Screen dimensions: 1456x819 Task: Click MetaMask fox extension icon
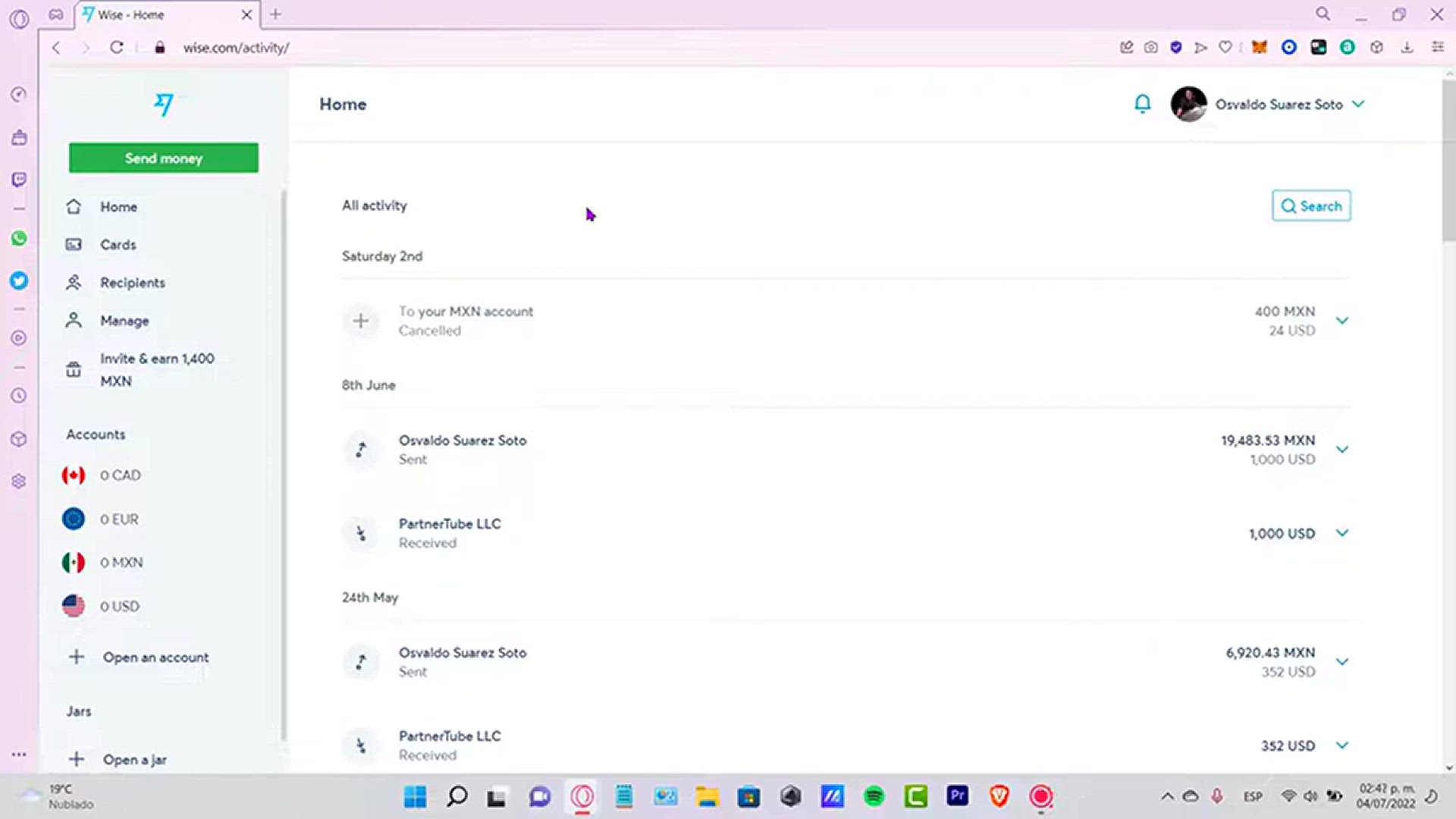(x=1260, y=47)
